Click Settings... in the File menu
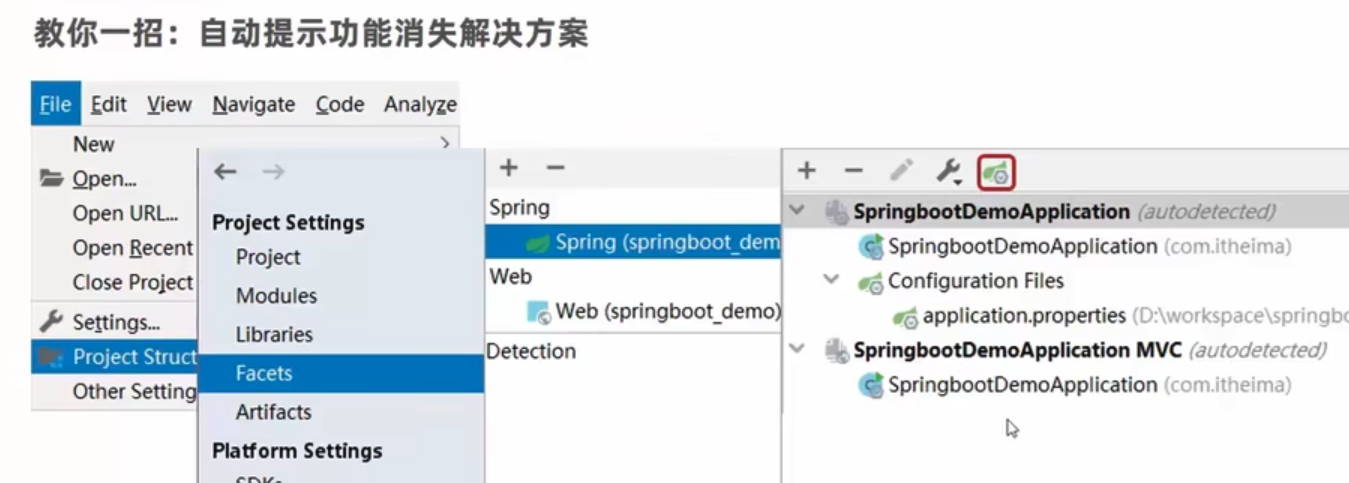1349x483 pixels. pos(116,322)
